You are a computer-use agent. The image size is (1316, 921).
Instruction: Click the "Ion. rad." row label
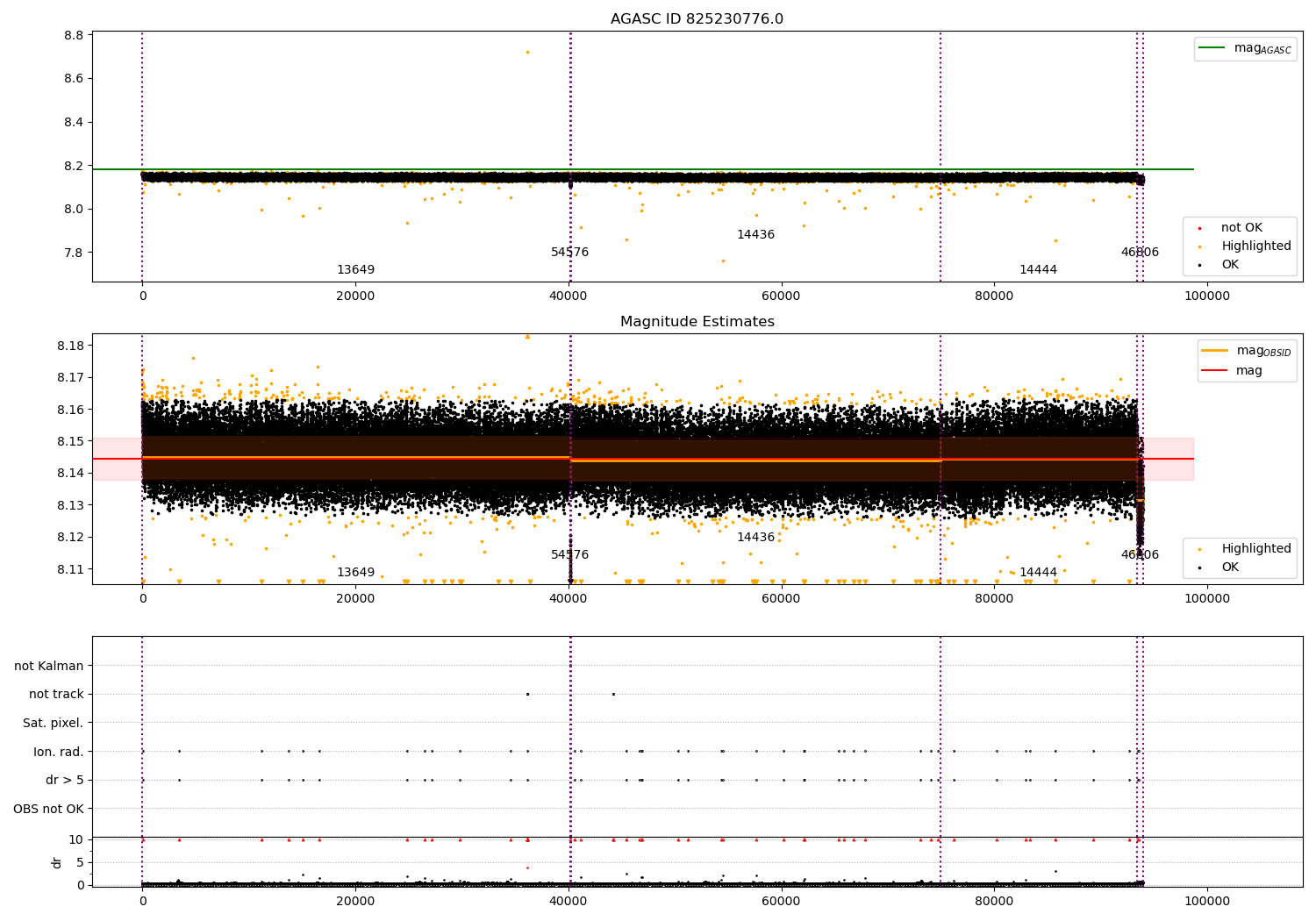(x=59, y=752)
